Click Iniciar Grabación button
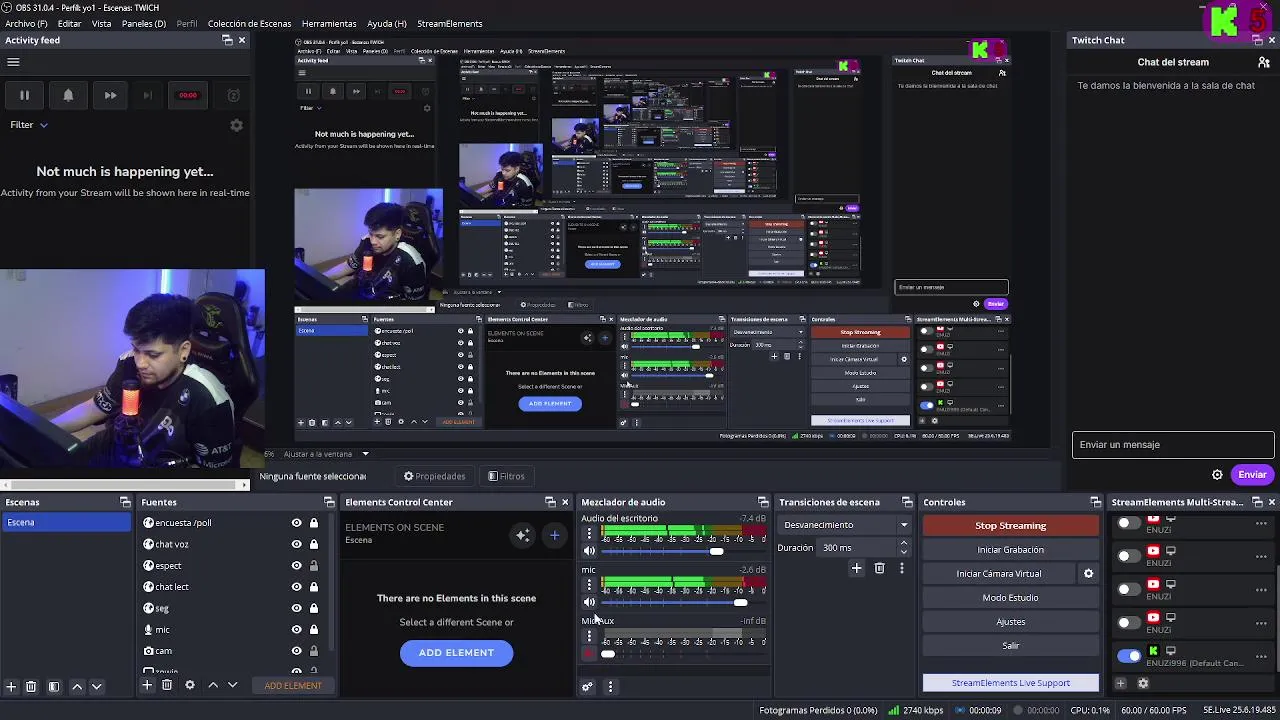Screen dimensions: 1280x720 click(1010, 550)
